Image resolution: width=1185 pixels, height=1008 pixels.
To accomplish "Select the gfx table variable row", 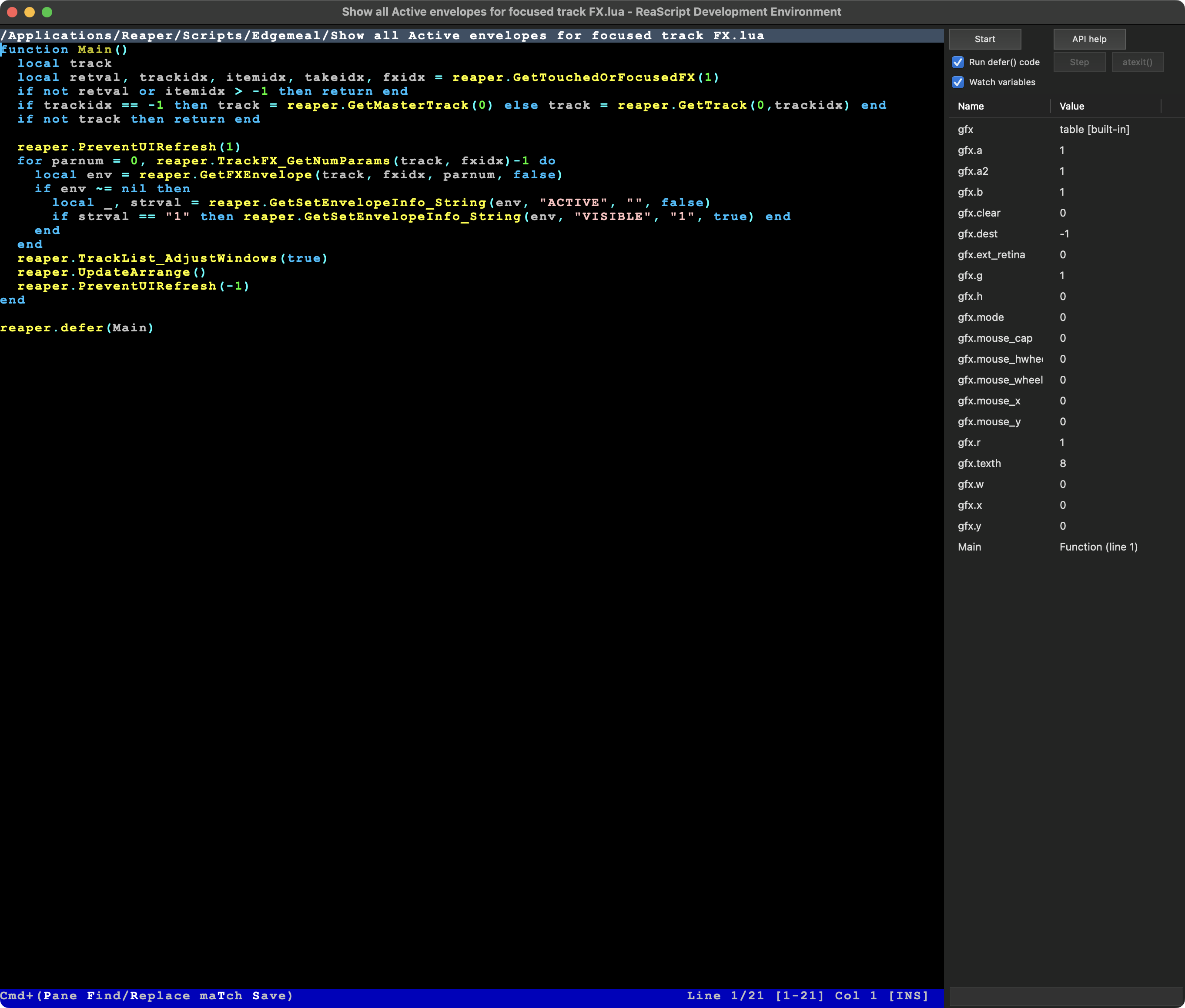I will (x=965, y=129).
